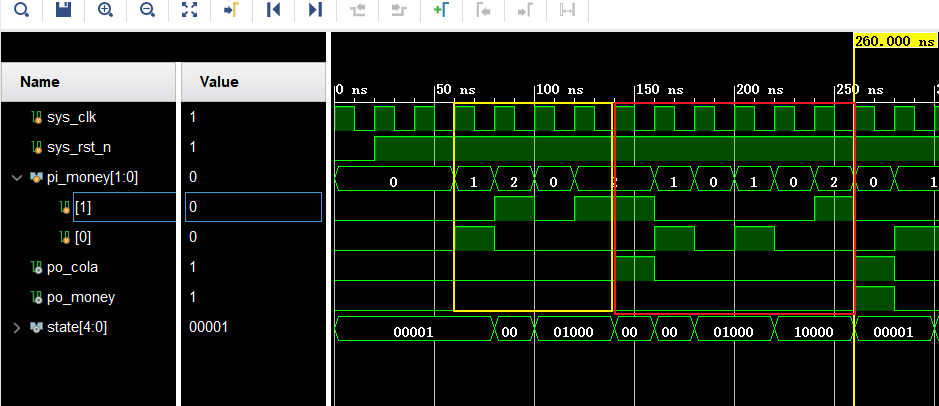Click the Add Marker icon
Screen dimensions: 939x406
[x=441, y=10]
